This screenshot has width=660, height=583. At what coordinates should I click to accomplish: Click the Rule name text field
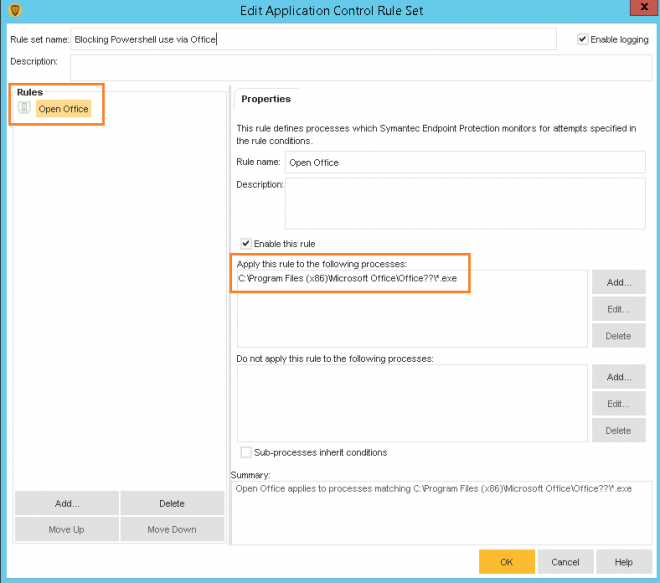[x=465, y=162]
